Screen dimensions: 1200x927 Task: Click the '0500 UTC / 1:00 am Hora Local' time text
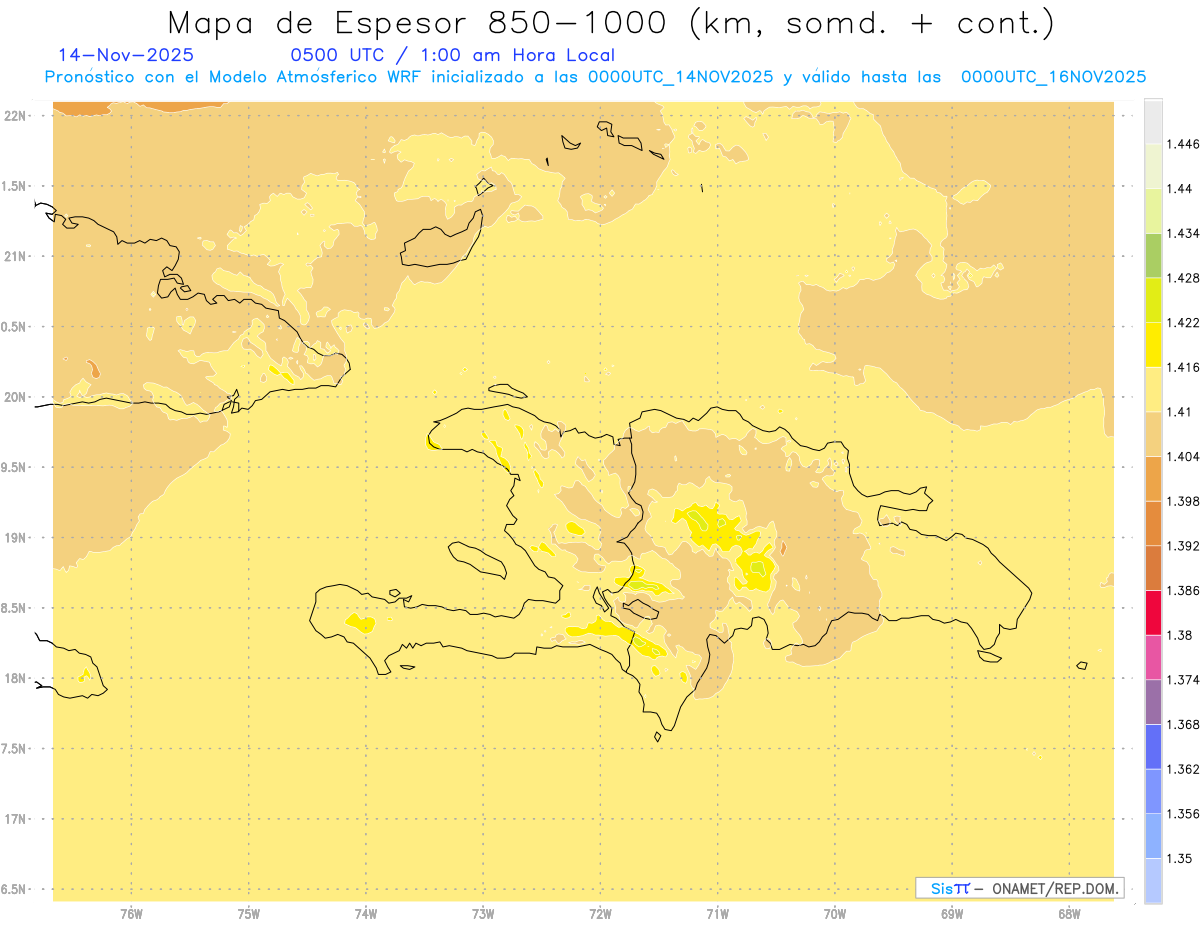453,55
